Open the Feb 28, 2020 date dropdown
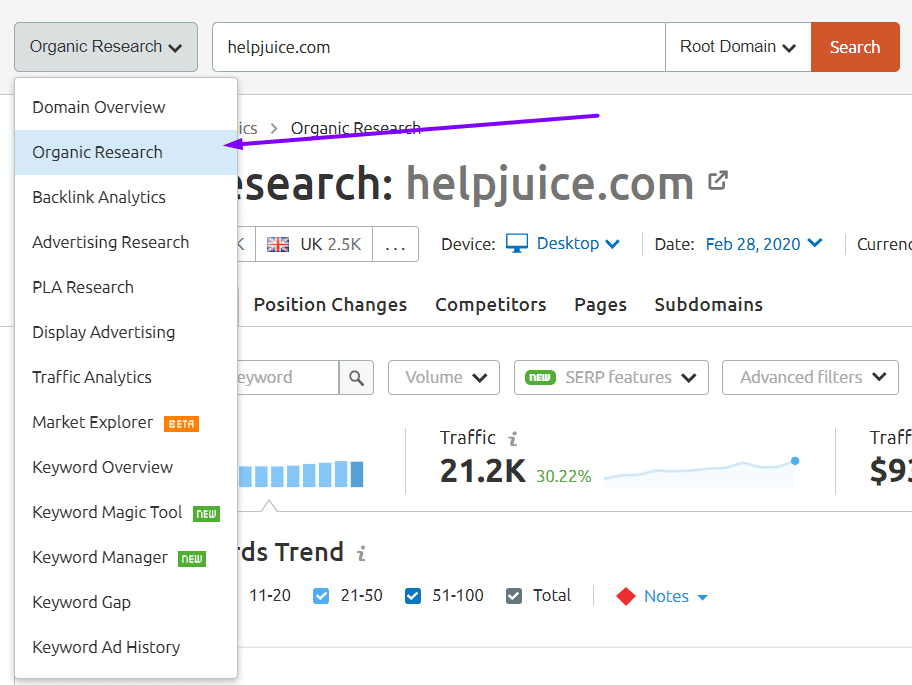Image resolution: width=912 pixels, height=685 pixels. click(764, 244)
